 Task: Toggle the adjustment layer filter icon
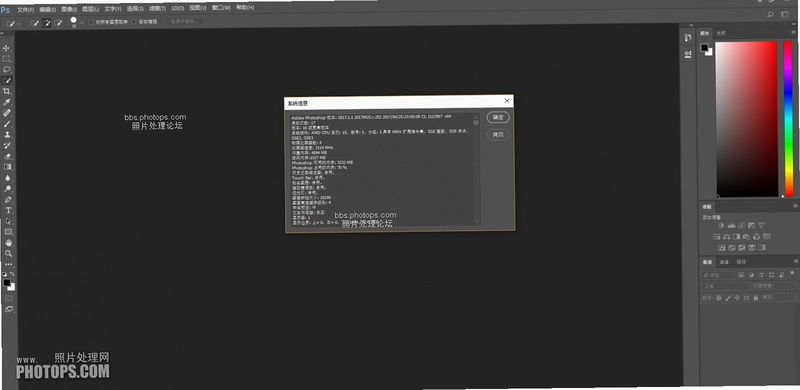coord(751,275)
